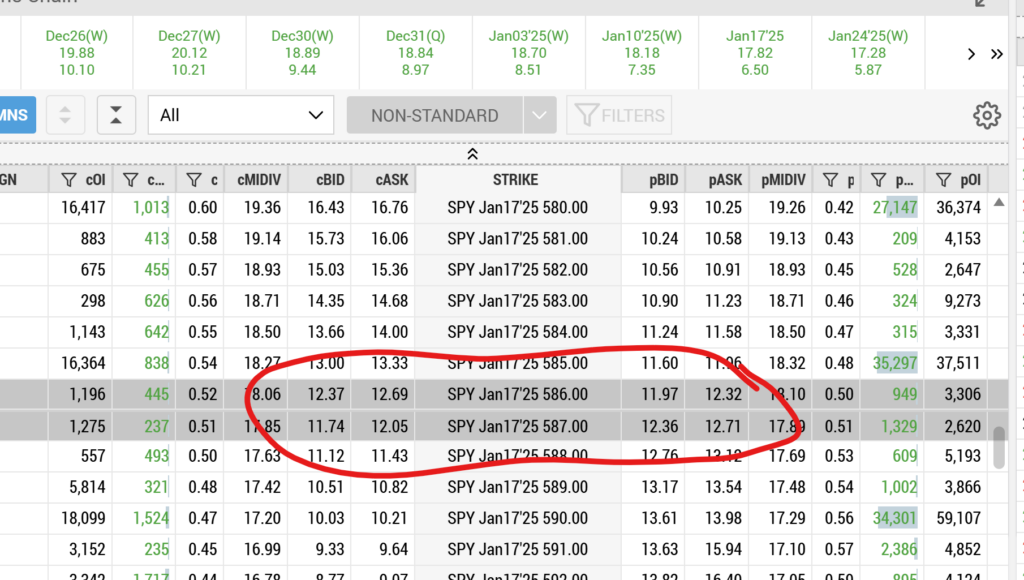This screenshot has height=580, width=1024.
Task: Sort by the cMIDIV column header
Action: tap(258, 180)
